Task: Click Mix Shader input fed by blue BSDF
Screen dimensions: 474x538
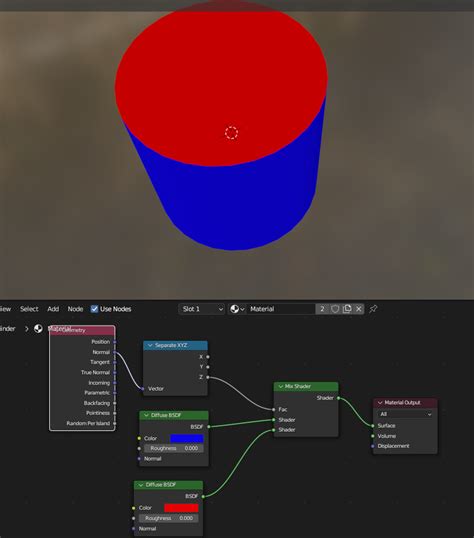Action: point(274,420)
